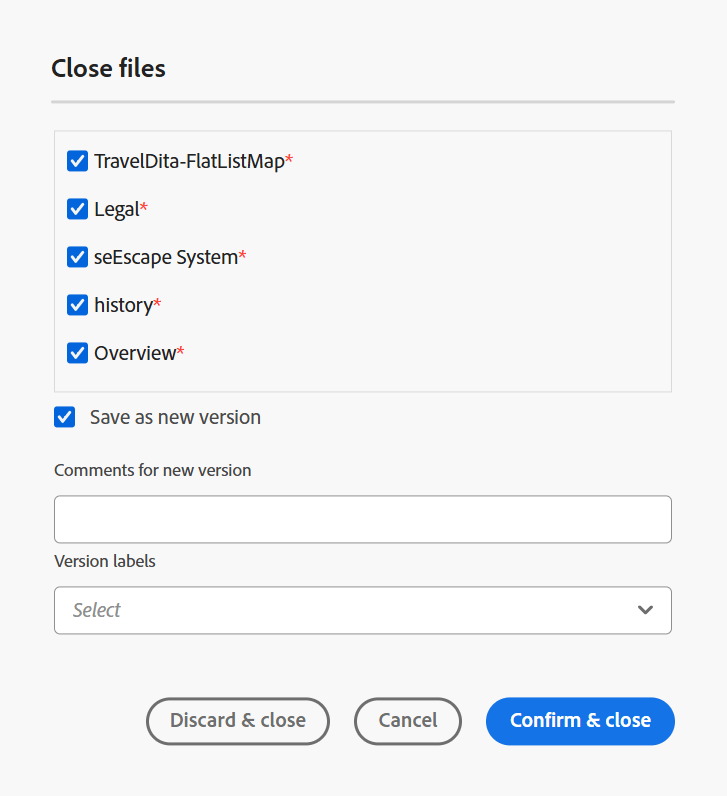The image size is (727, 796).
Task: Click the Overview file name text
Action: pos(135,353)
